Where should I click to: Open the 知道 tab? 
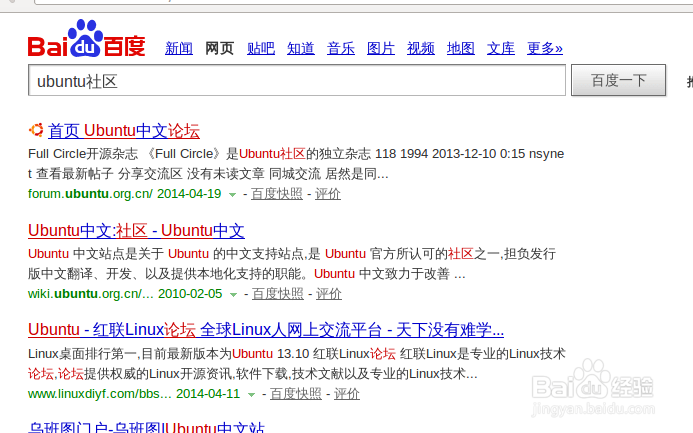coord(301,48)
